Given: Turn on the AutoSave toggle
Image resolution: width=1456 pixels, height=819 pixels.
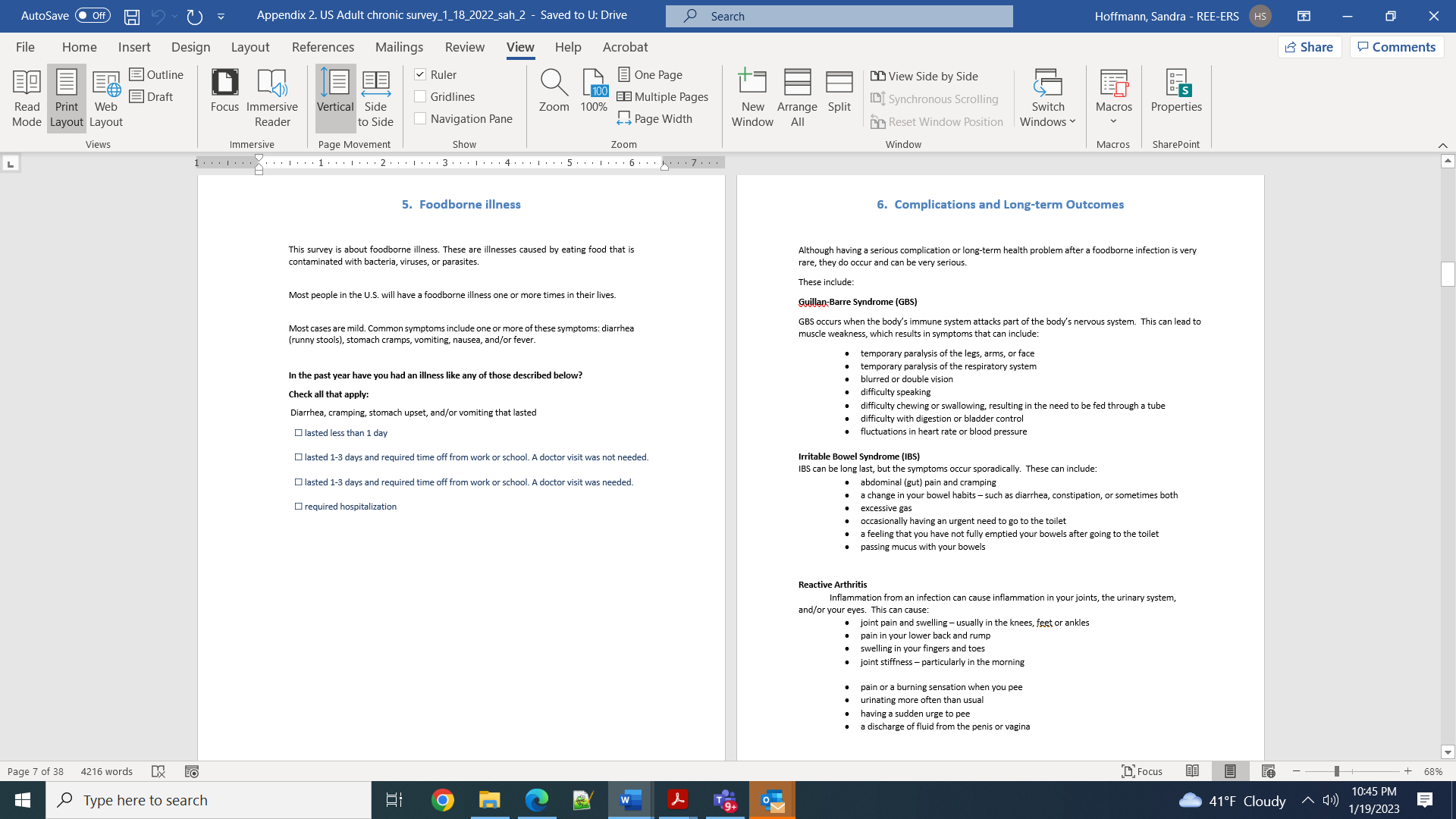Looking at the screenshot, I should [x=93, y=15].
